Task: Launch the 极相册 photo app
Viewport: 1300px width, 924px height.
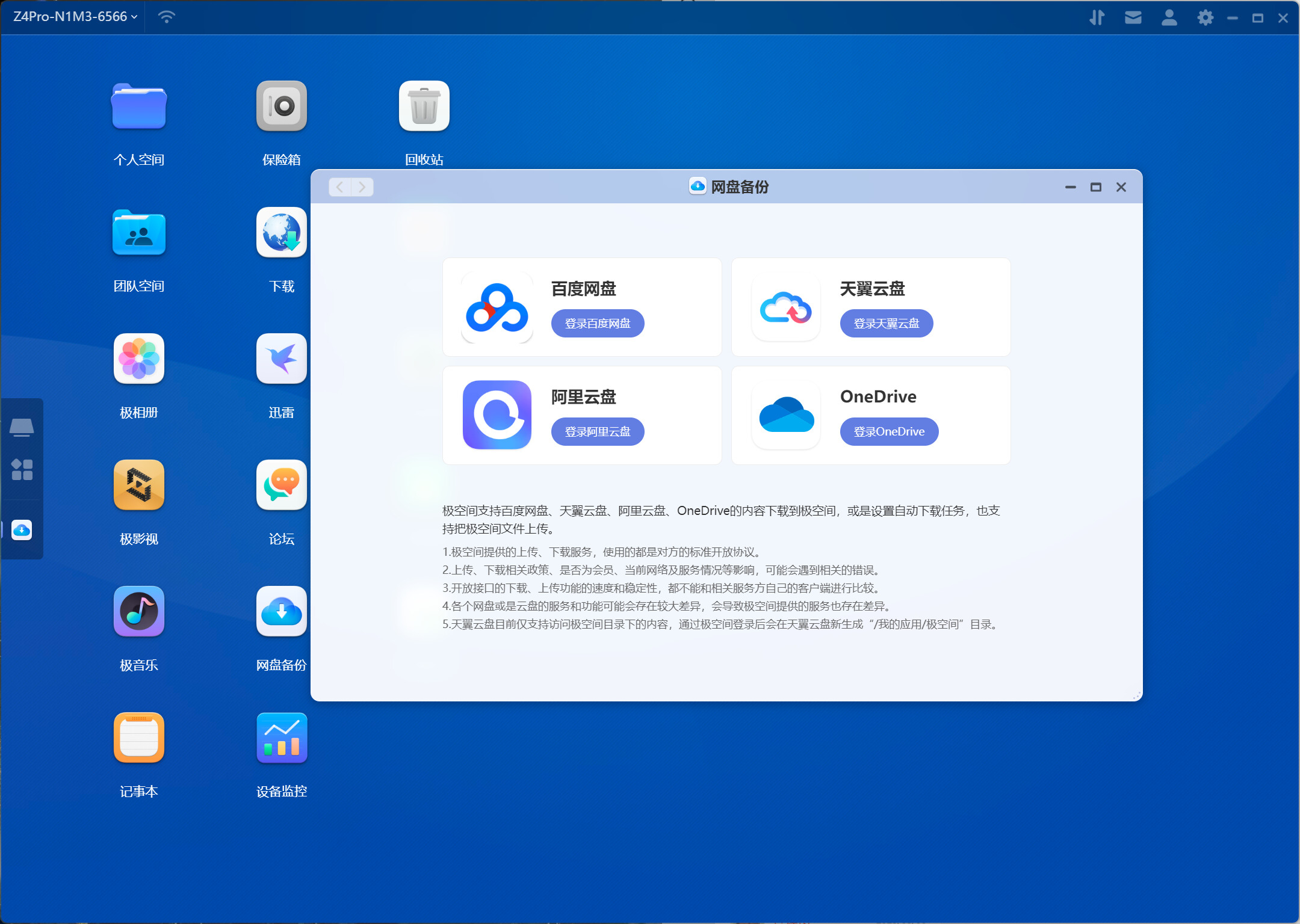Action: (x=138, y=359)
